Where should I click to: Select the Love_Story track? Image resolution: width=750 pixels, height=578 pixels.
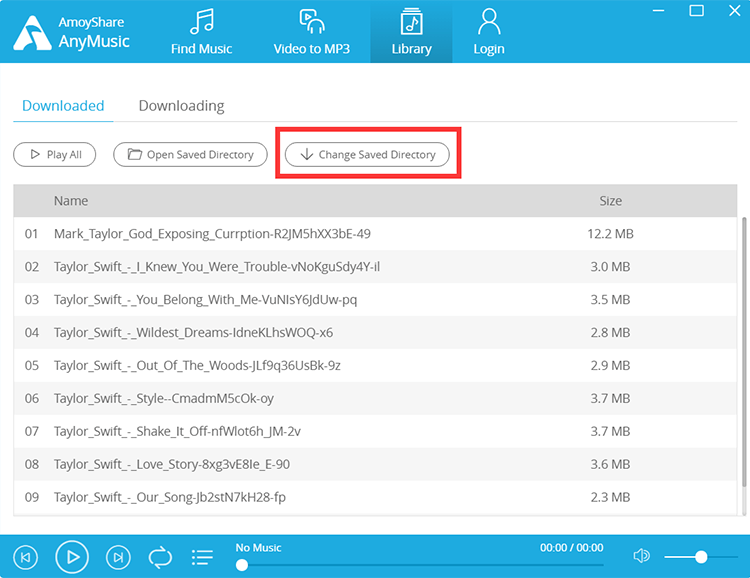pyautogui.click(x=375, y=464)
